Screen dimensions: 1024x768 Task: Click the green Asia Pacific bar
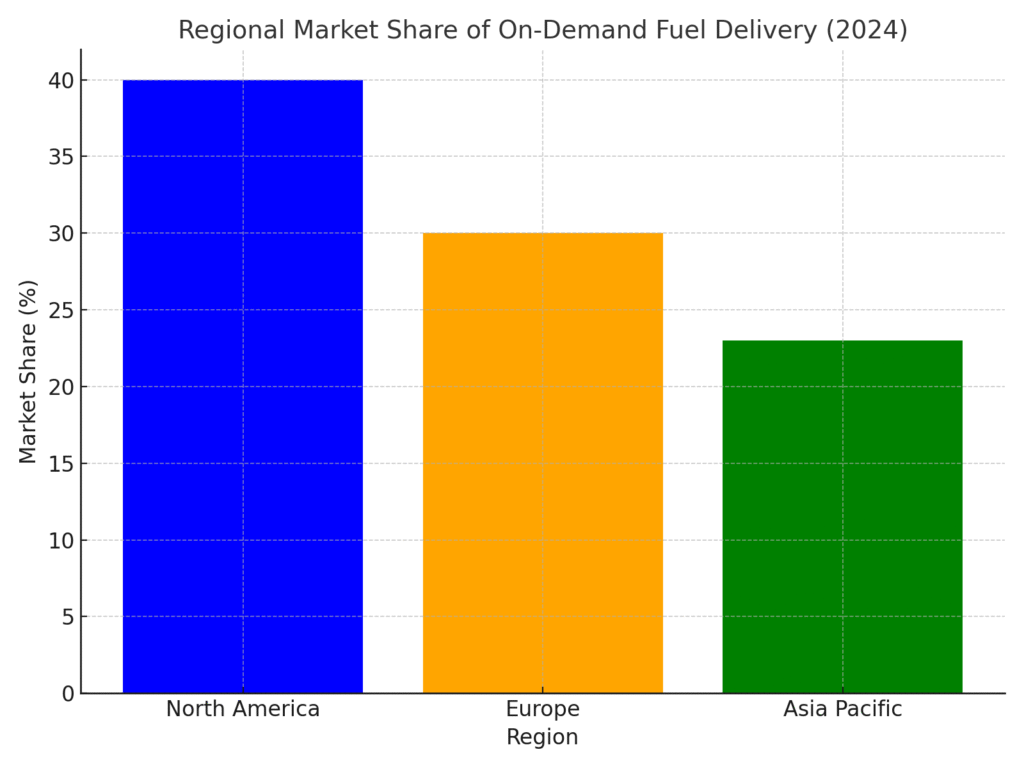pyautogui.click(x=842, y=517)
